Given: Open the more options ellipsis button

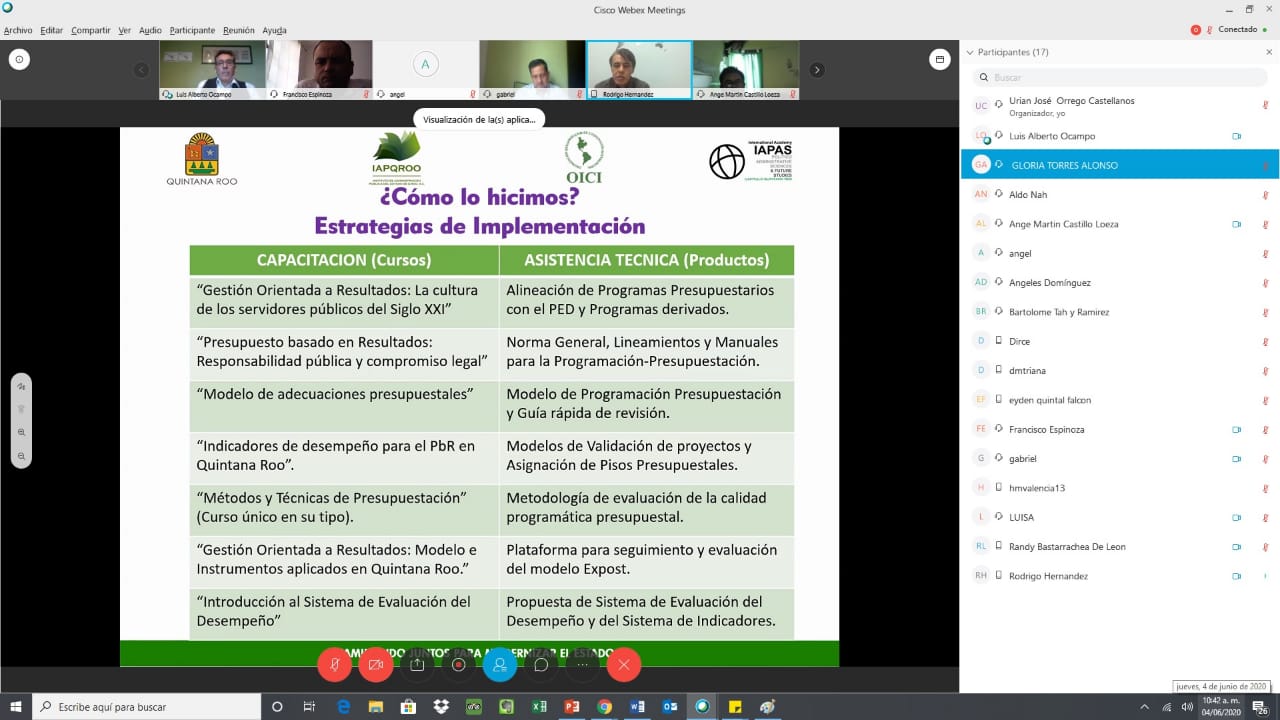Looking at the screenshot, I should pos(582,665).
